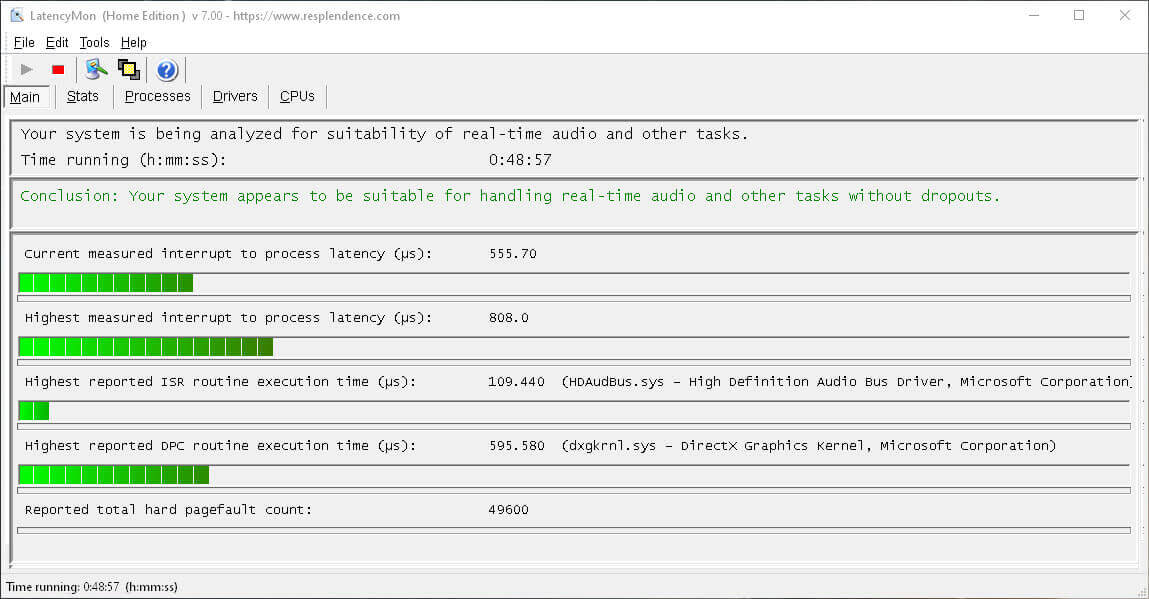This screenshot has width=1149, height=599.
Task: Open the Tools menu
Action: pos(94,43)
